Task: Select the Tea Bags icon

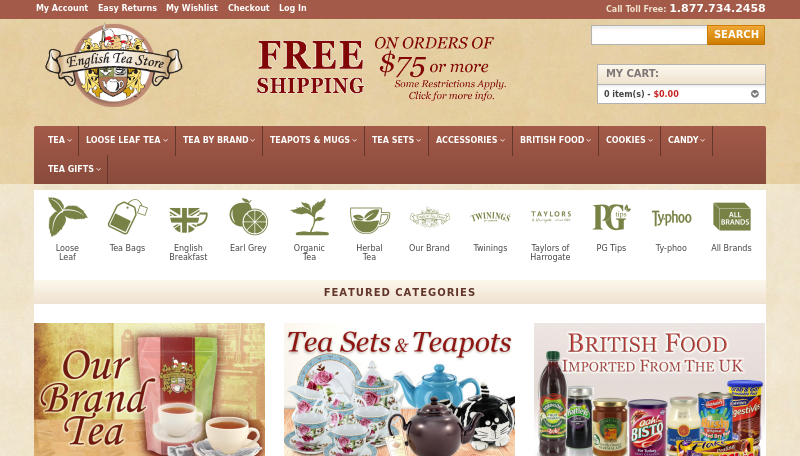Action: tap(128, 217)
